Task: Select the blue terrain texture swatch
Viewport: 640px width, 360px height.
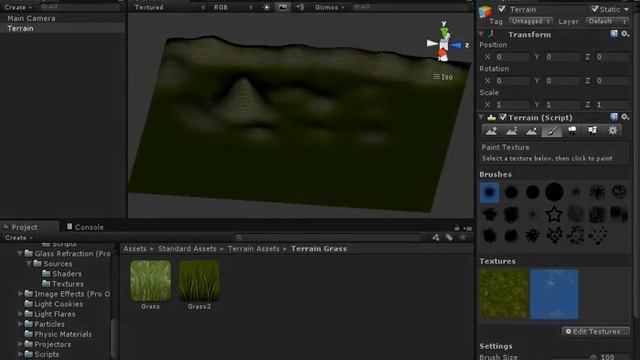Action: (554, 293)
